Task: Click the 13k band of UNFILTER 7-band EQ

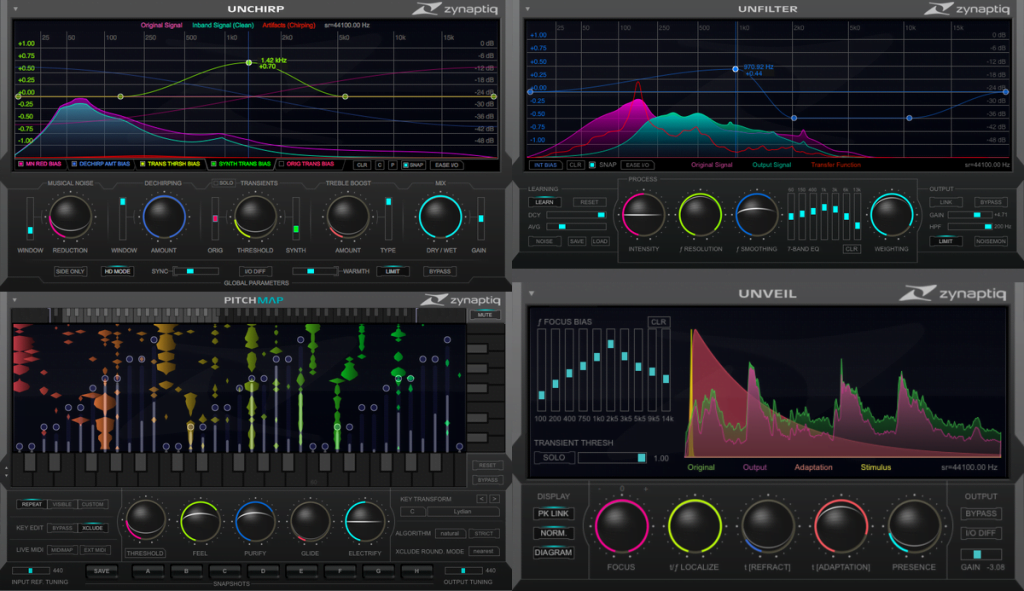Action: click(x=857, y=216)
